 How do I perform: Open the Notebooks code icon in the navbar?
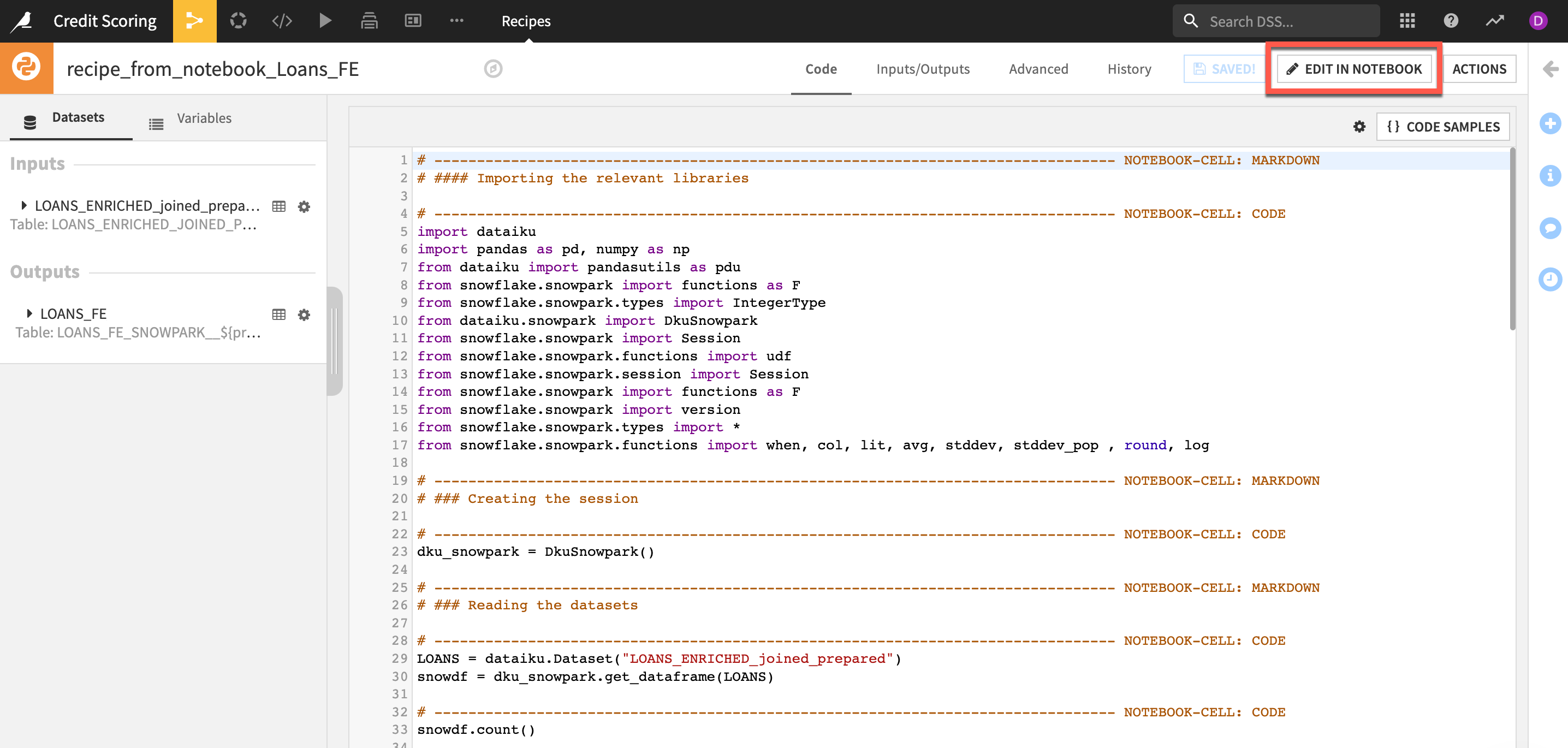(x=282, y=21)
